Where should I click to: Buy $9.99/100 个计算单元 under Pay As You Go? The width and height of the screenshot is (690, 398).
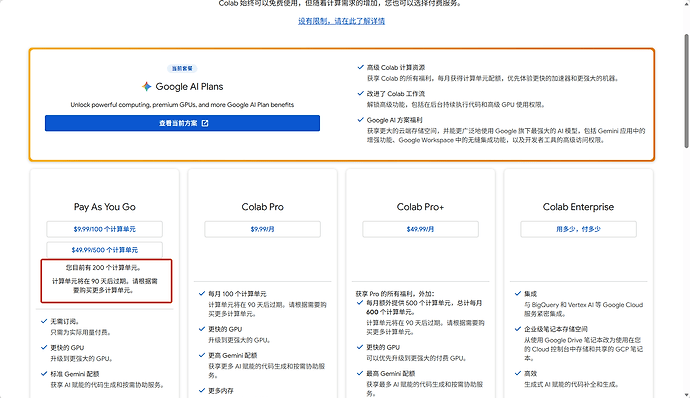[105, 229]
